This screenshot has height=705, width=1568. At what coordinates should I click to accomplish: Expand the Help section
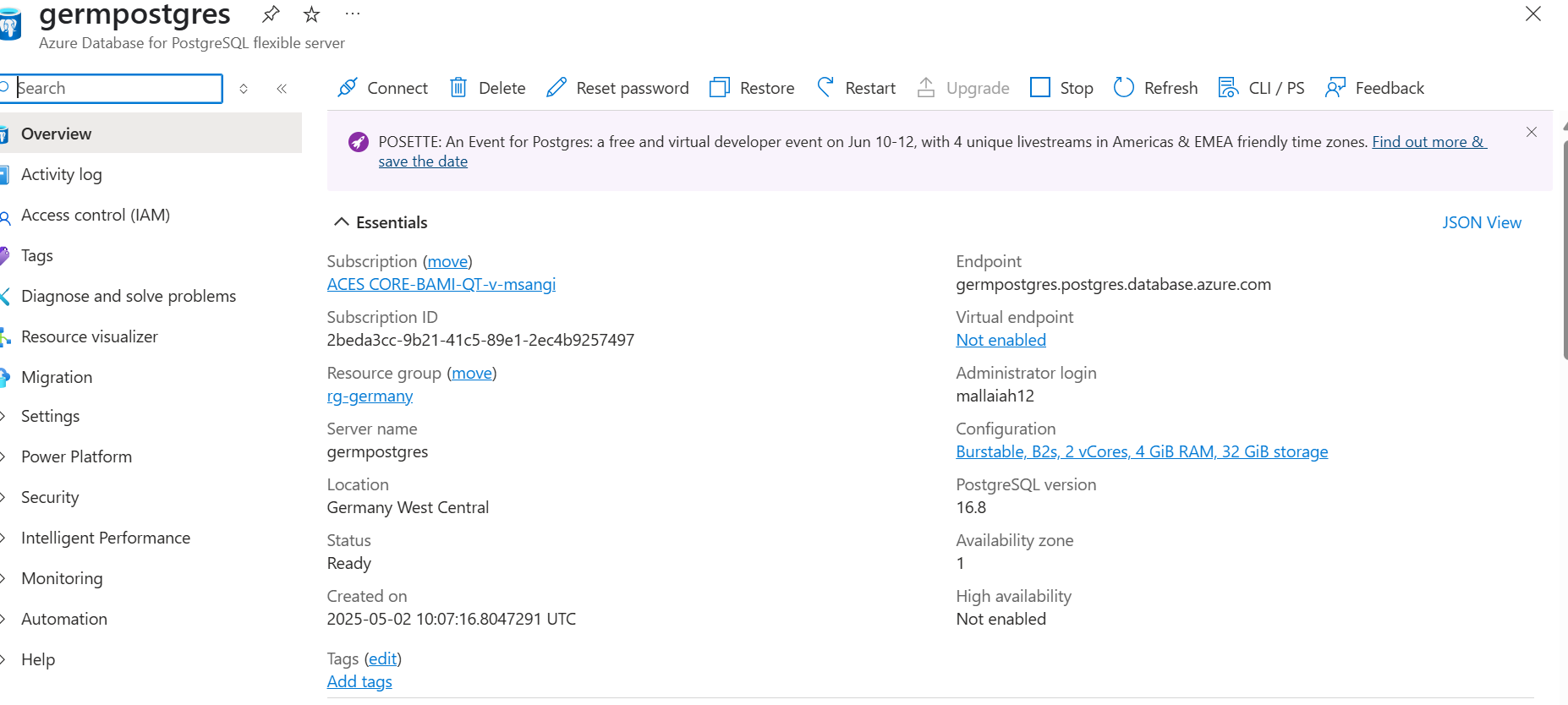tap(150, 659)
